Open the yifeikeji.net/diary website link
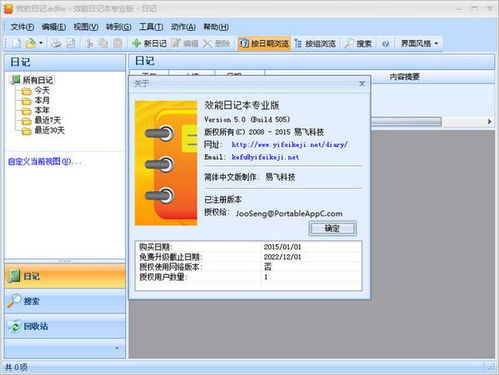 point(289,145)
